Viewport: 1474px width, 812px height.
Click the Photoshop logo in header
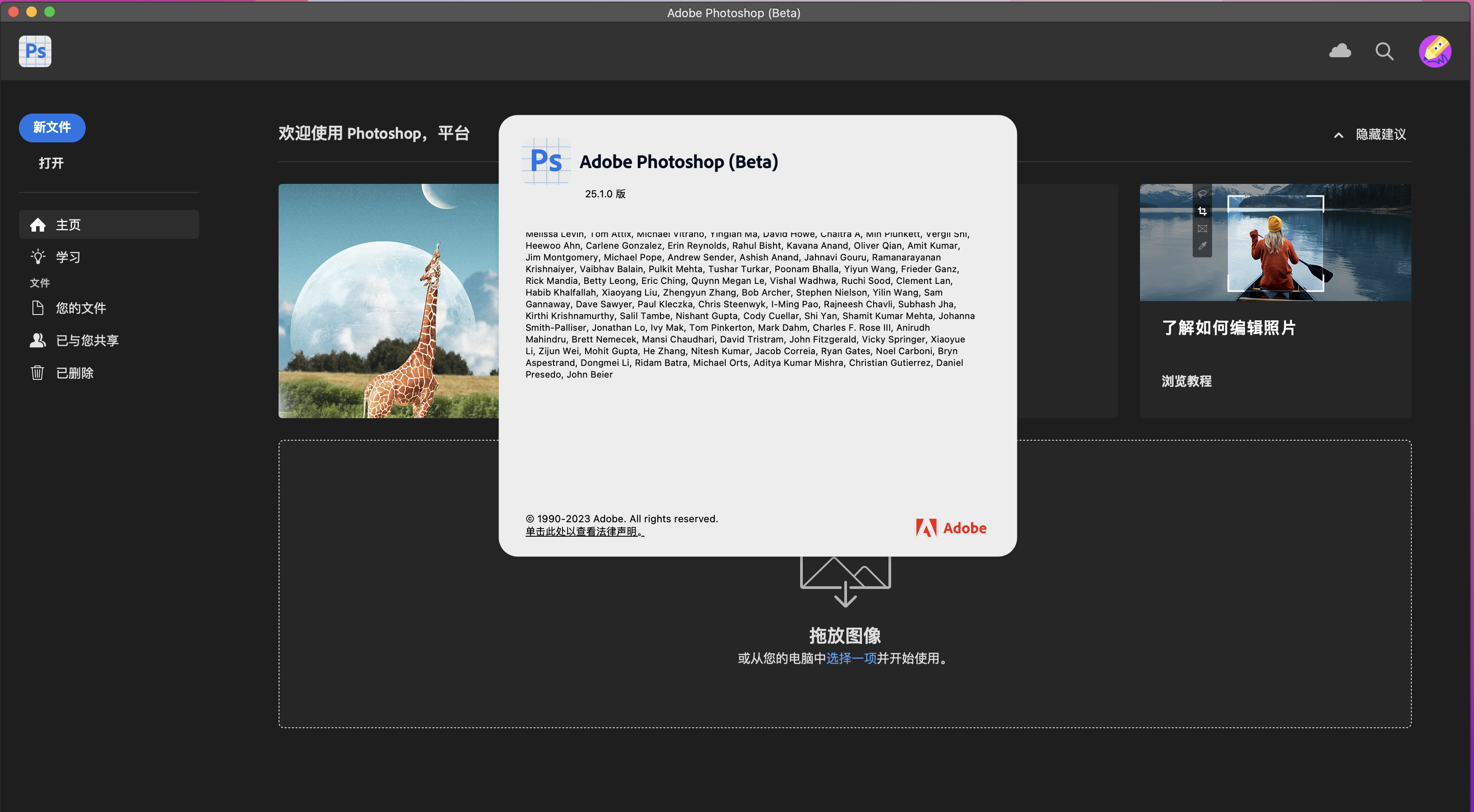pyautogui.click(x=35, y=51)
